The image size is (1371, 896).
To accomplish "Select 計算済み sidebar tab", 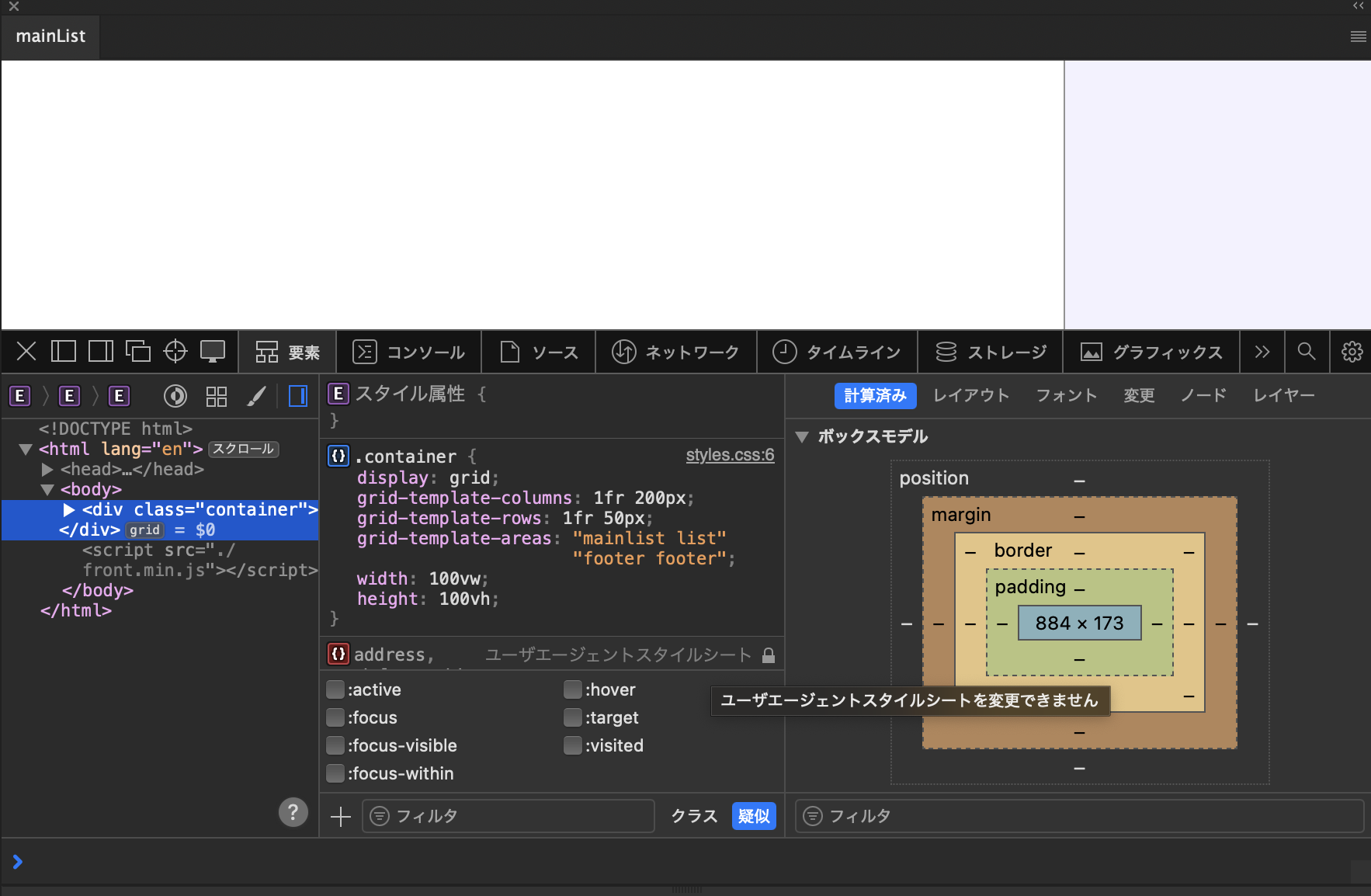I will click(x=876, y=395).
